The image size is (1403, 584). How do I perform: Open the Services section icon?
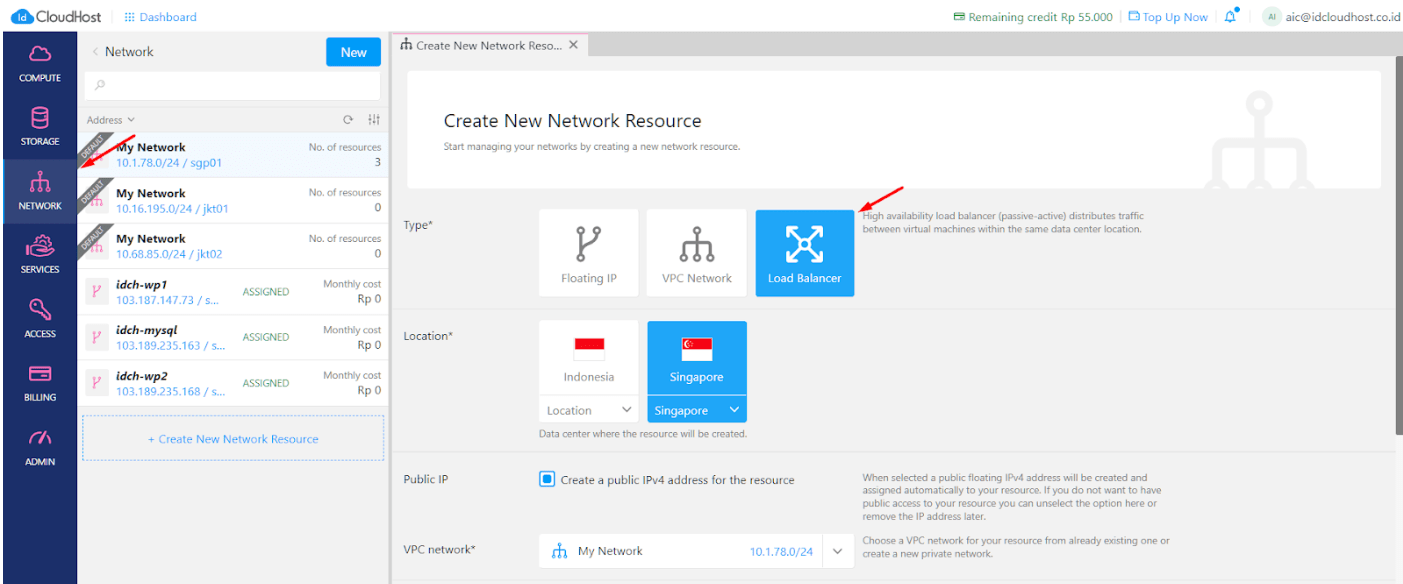pos(40,246)
